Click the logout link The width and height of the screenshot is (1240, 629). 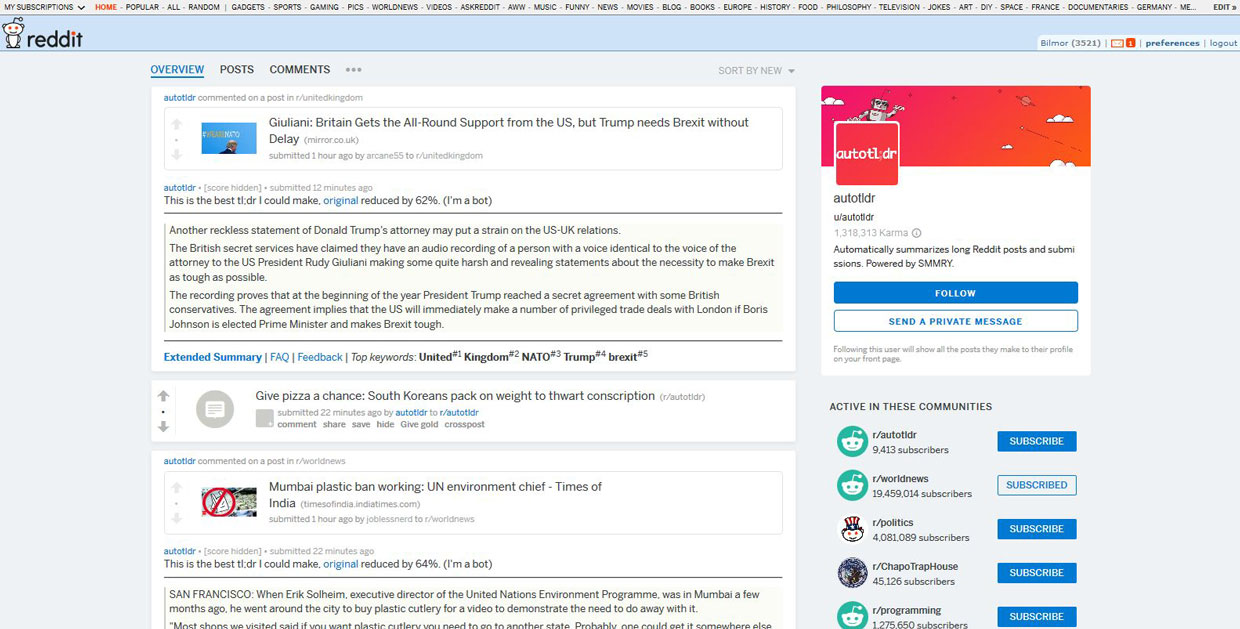(x=1223, y=43)
